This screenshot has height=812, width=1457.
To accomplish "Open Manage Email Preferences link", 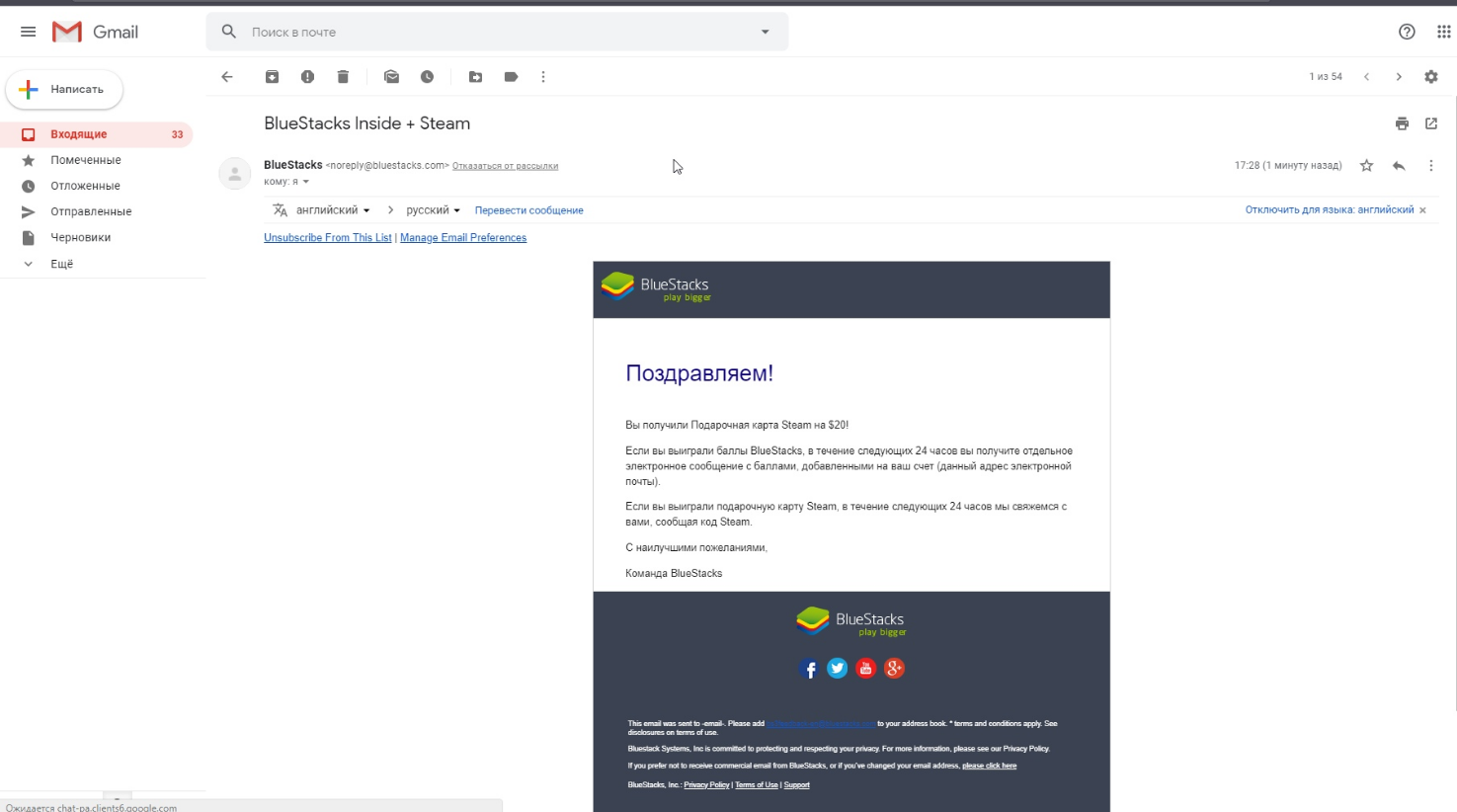I will pos(463,238).
